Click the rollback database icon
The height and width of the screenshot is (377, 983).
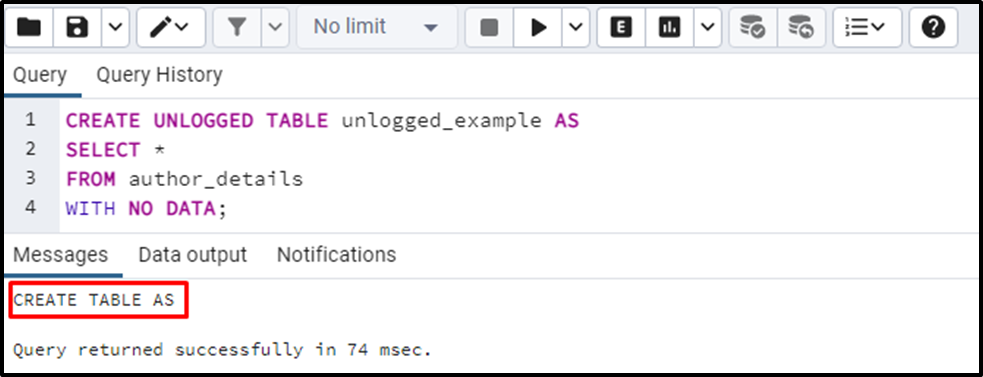click(x=801, y=27)
